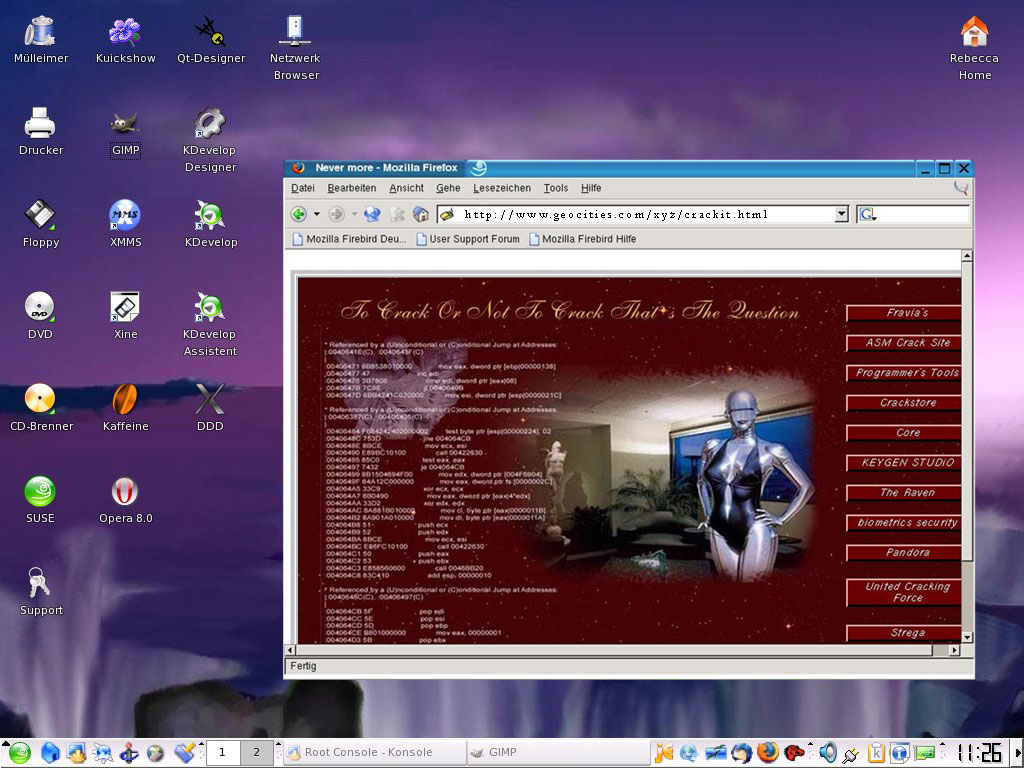
Task: Open the Home page toolbar icon
Action: pos(421,214)
